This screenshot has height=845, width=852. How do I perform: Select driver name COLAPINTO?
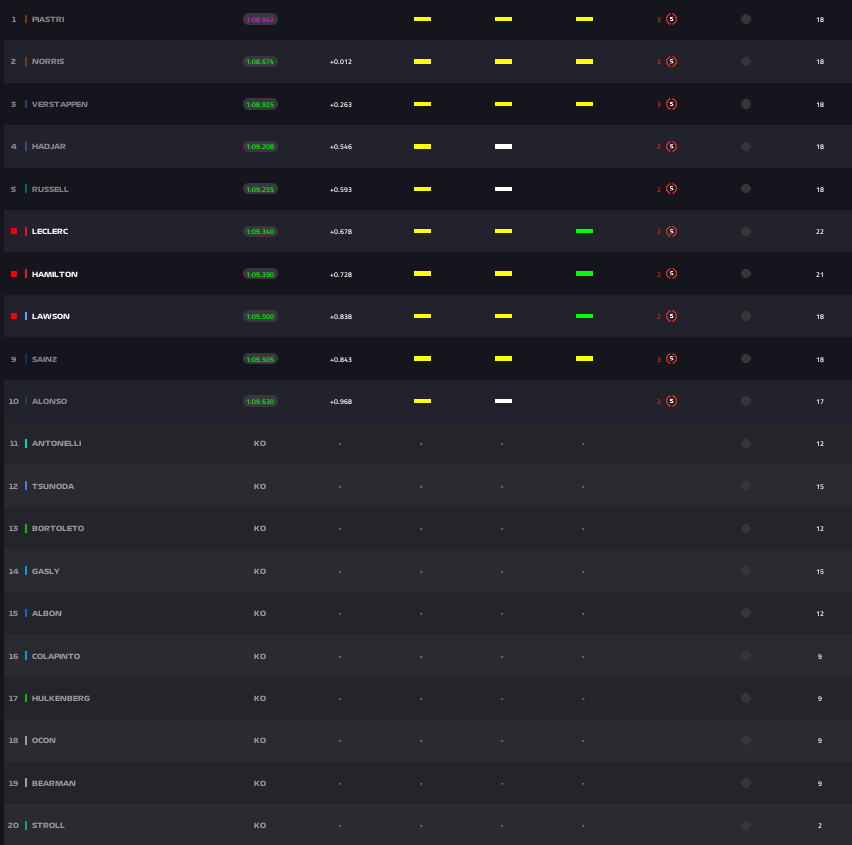[56, 656]
